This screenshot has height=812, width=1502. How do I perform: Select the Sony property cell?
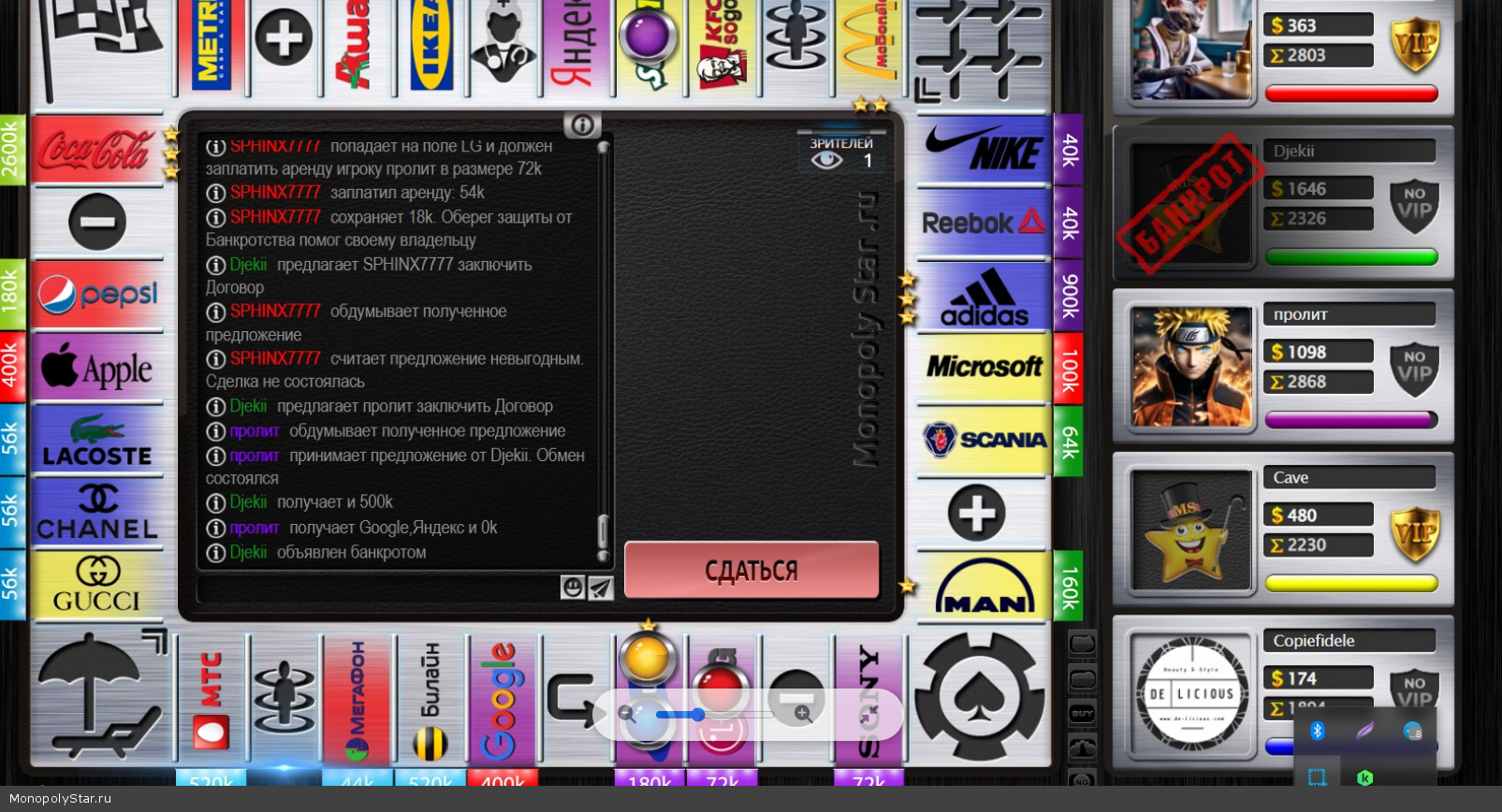[868, 700]
